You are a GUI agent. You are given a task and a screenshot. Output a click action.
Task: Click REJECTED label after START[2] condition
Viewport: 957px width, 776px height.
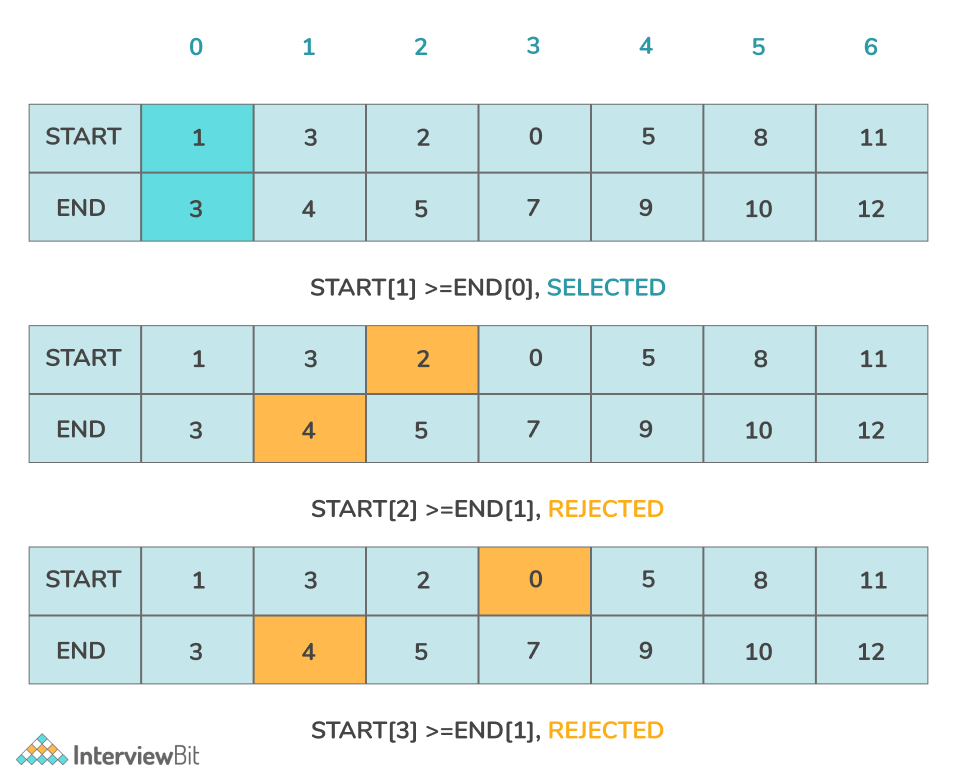pyautogui.click(x=606, y=509)
